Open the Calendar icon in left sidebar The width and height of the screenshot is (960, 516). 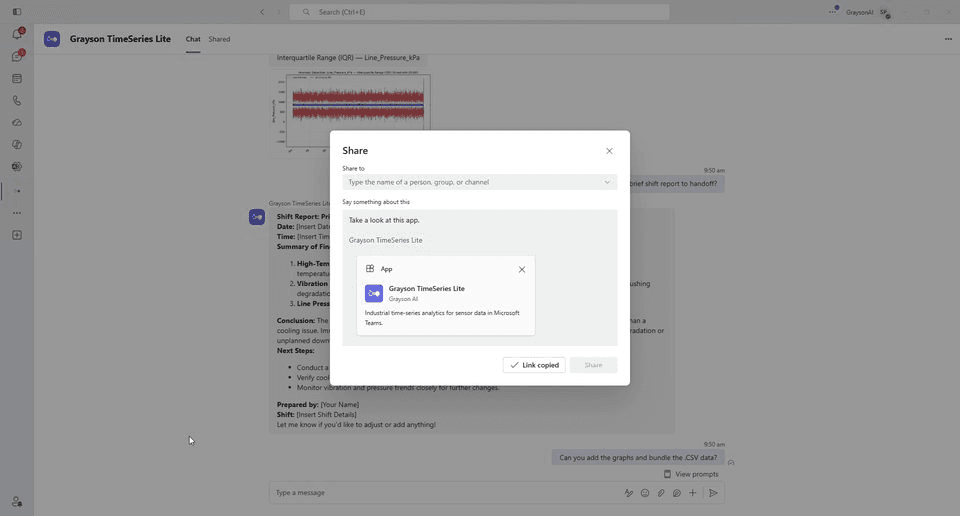(17, 78)
